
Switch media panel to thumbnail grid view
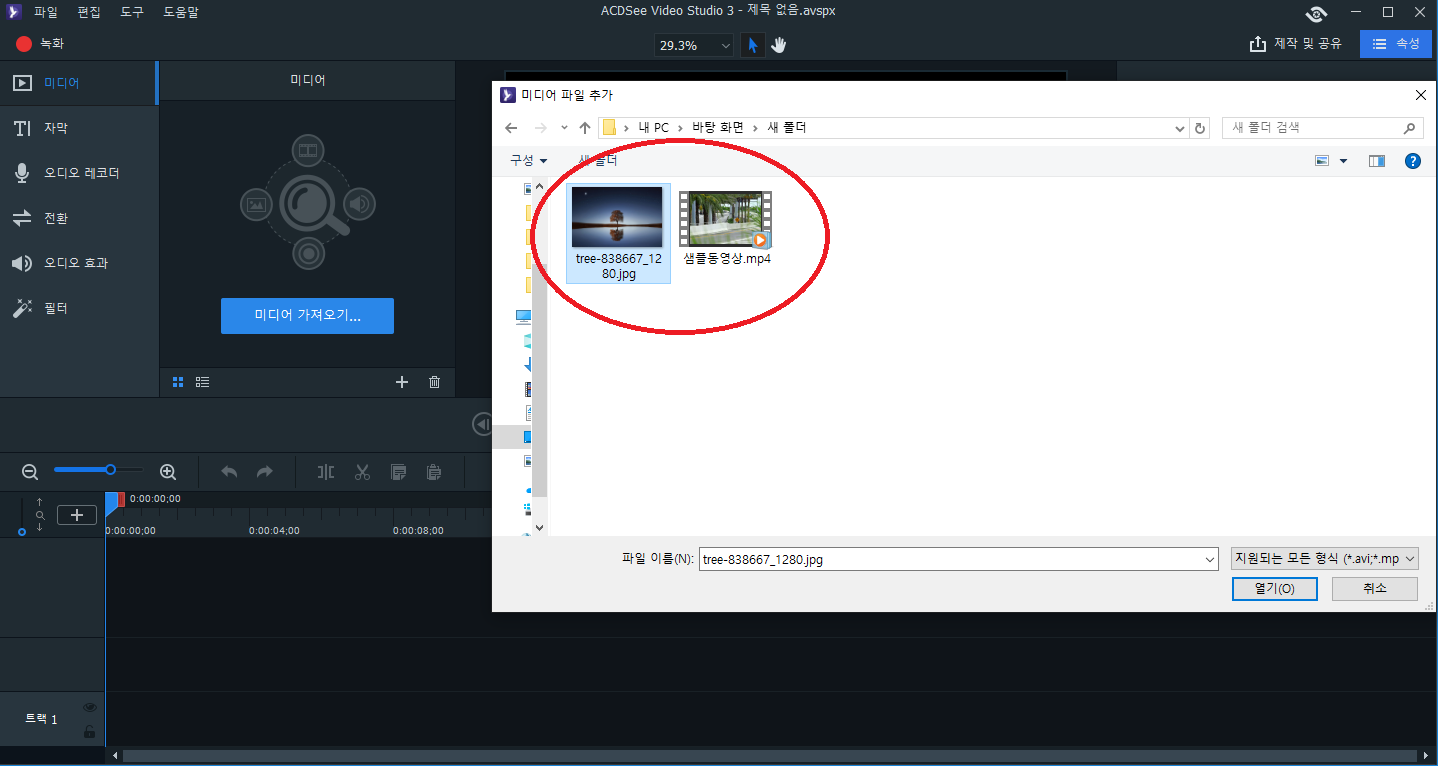tap(178, 382)
